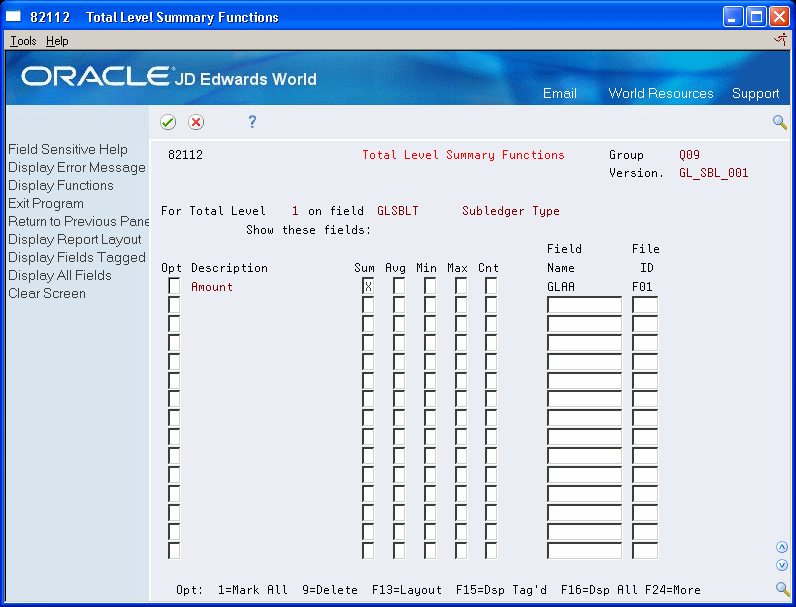The width and height of the screenshot is (796, 607).
Task: Open World Resources link
Action: tap(661, 93)
